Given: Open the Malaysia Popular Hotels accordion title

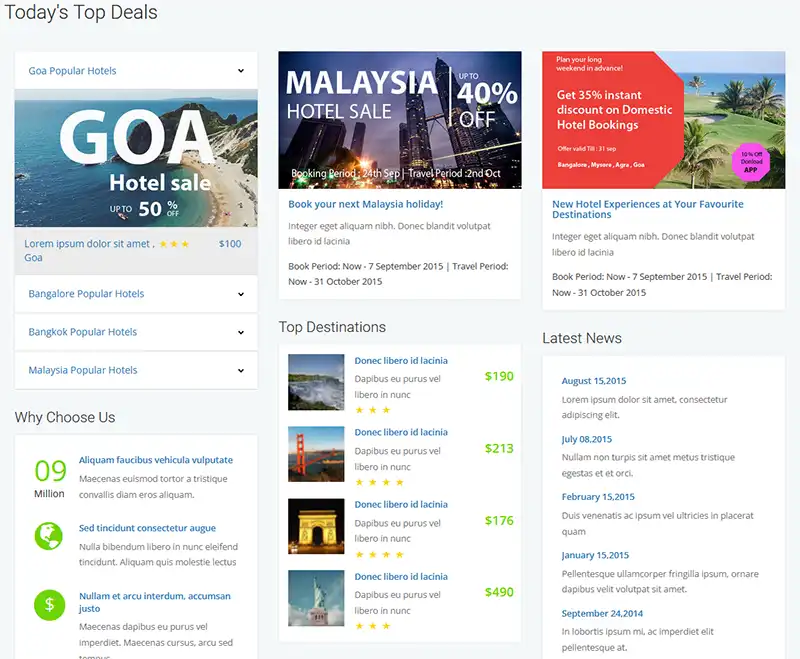Looking at the screenshot, I should tap(83, 370).
